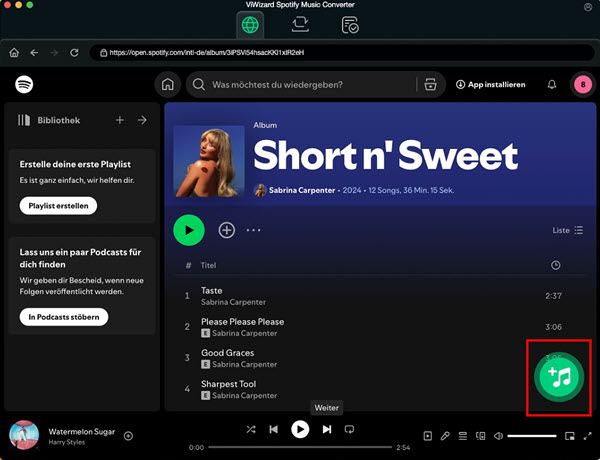Open miniplayer icon
600x460 pixels.
570,436
